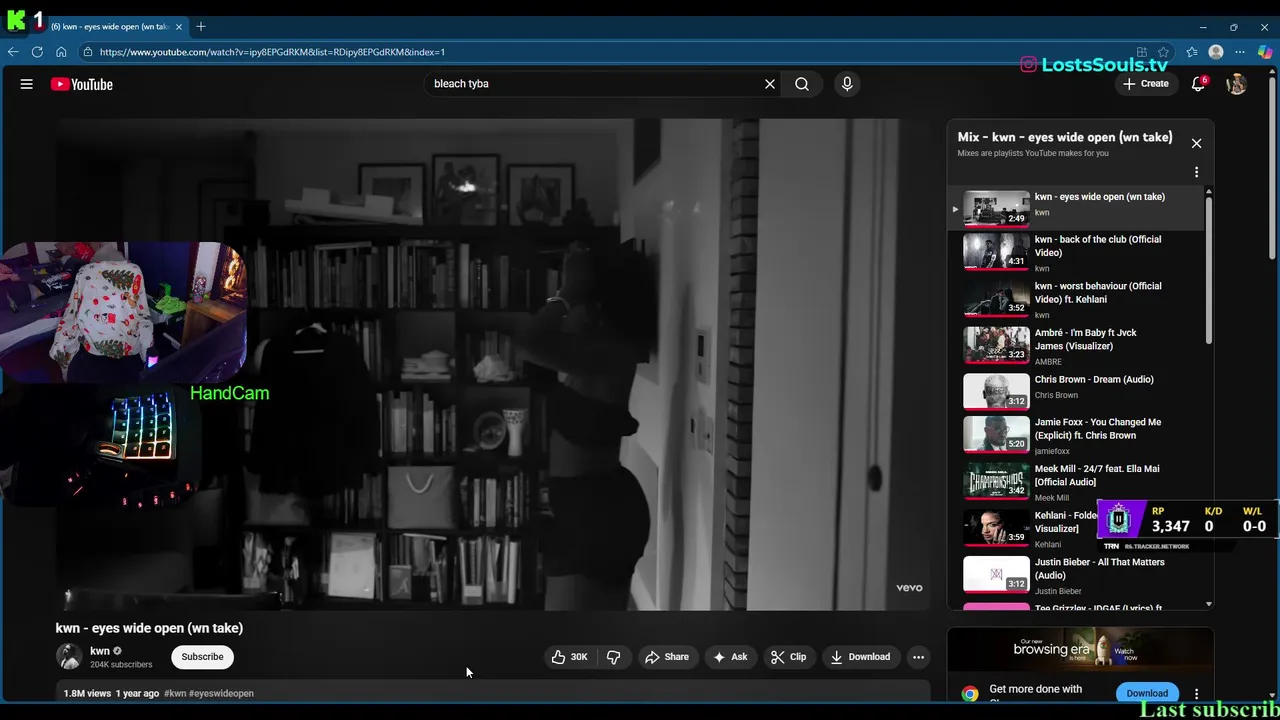
Task: Clip a segment of the video
Action: [789, 657]
